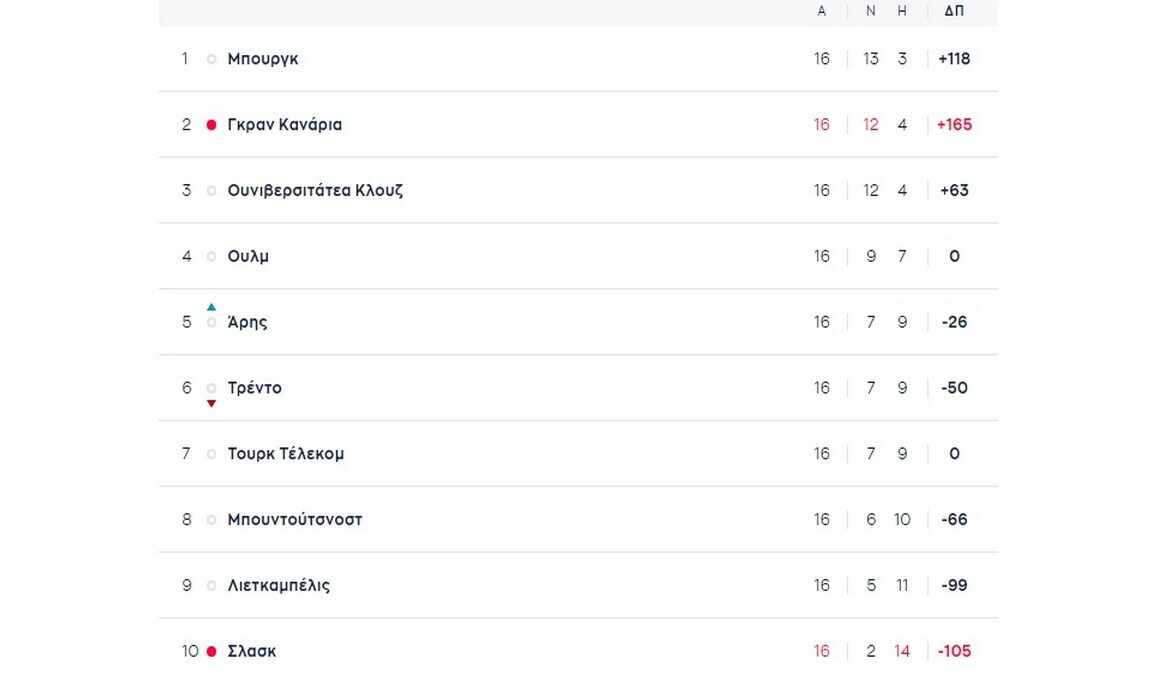Click status circle beside Ουνιβερσιτάτεα Κλουζ
This screenshot has width=1170, height=675.
211,191
